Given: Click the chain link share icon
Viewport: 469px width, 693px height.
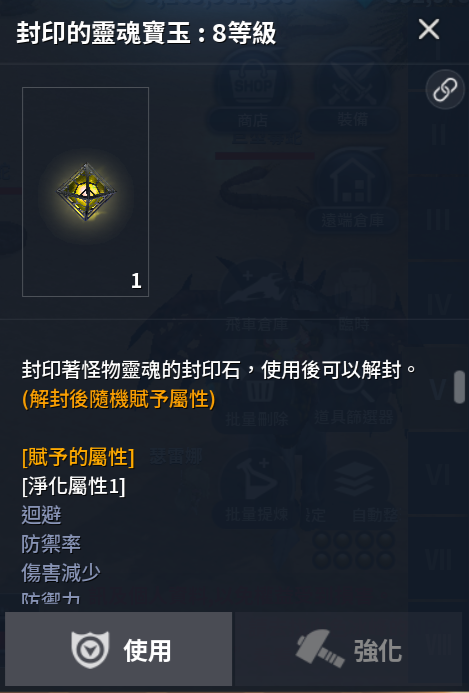Looking at the screenshot, I should pos(445,90).
